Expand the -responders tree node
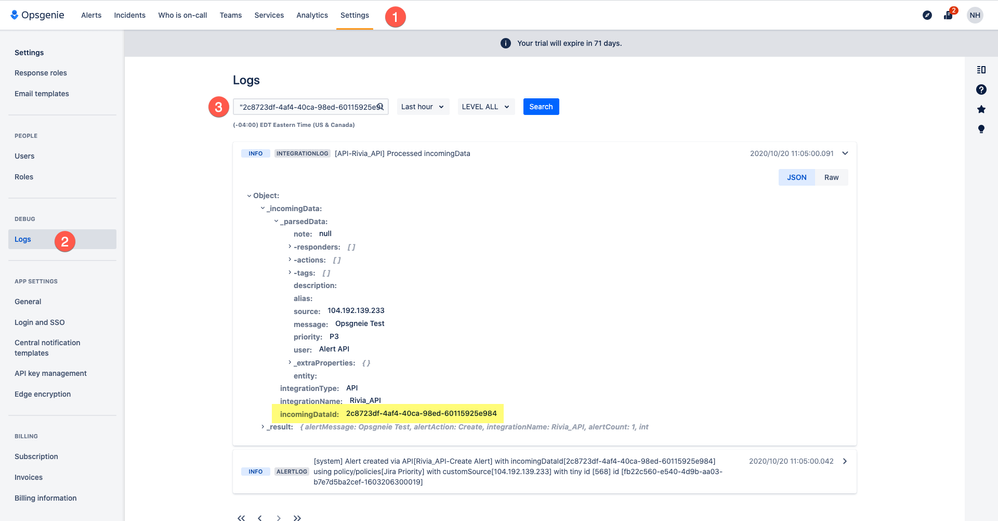The image size is (998, 521). (290, 247)
